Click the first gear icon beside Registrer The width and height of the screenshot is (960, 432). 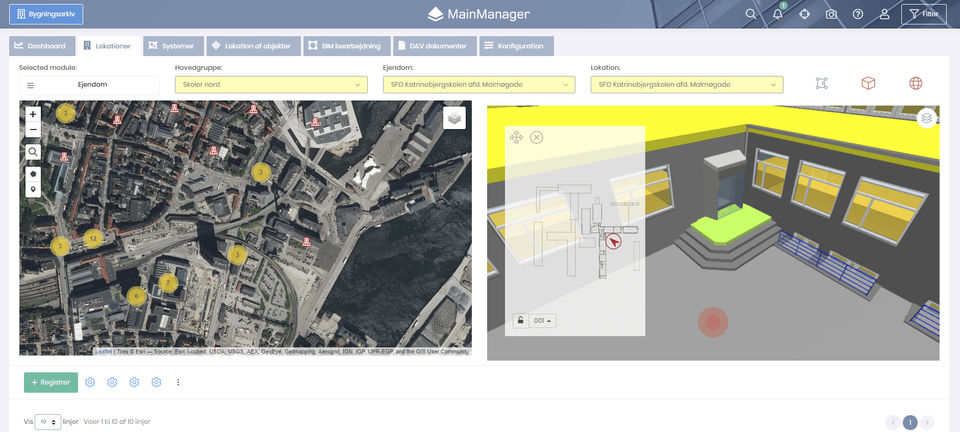pyautogui.click(x=90, y=382)
